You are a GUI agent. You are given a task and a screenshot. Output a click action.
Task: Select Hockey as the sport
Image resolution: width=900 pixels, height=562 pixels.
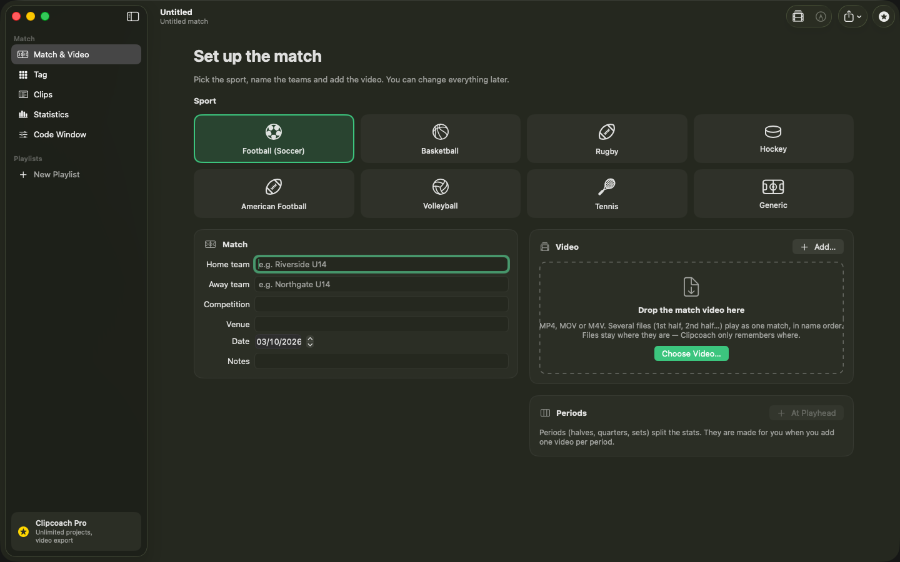coord(773,138)
